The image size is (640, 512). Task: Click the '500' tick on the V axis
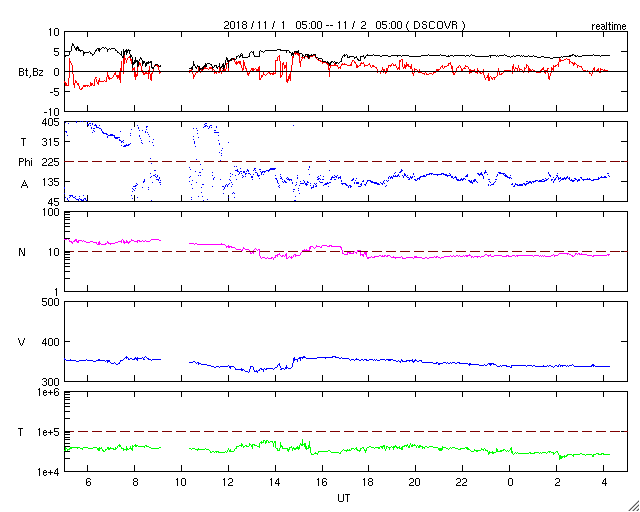[x=51, y=303]
